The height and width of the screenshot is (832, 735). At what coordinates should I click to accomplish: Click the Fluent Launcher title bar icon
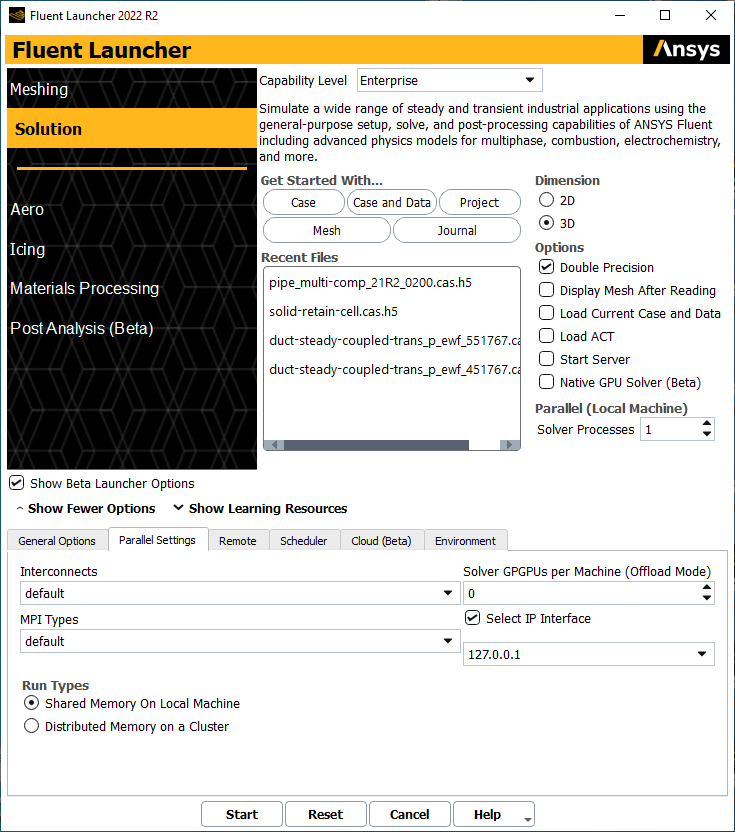[17, 15]
